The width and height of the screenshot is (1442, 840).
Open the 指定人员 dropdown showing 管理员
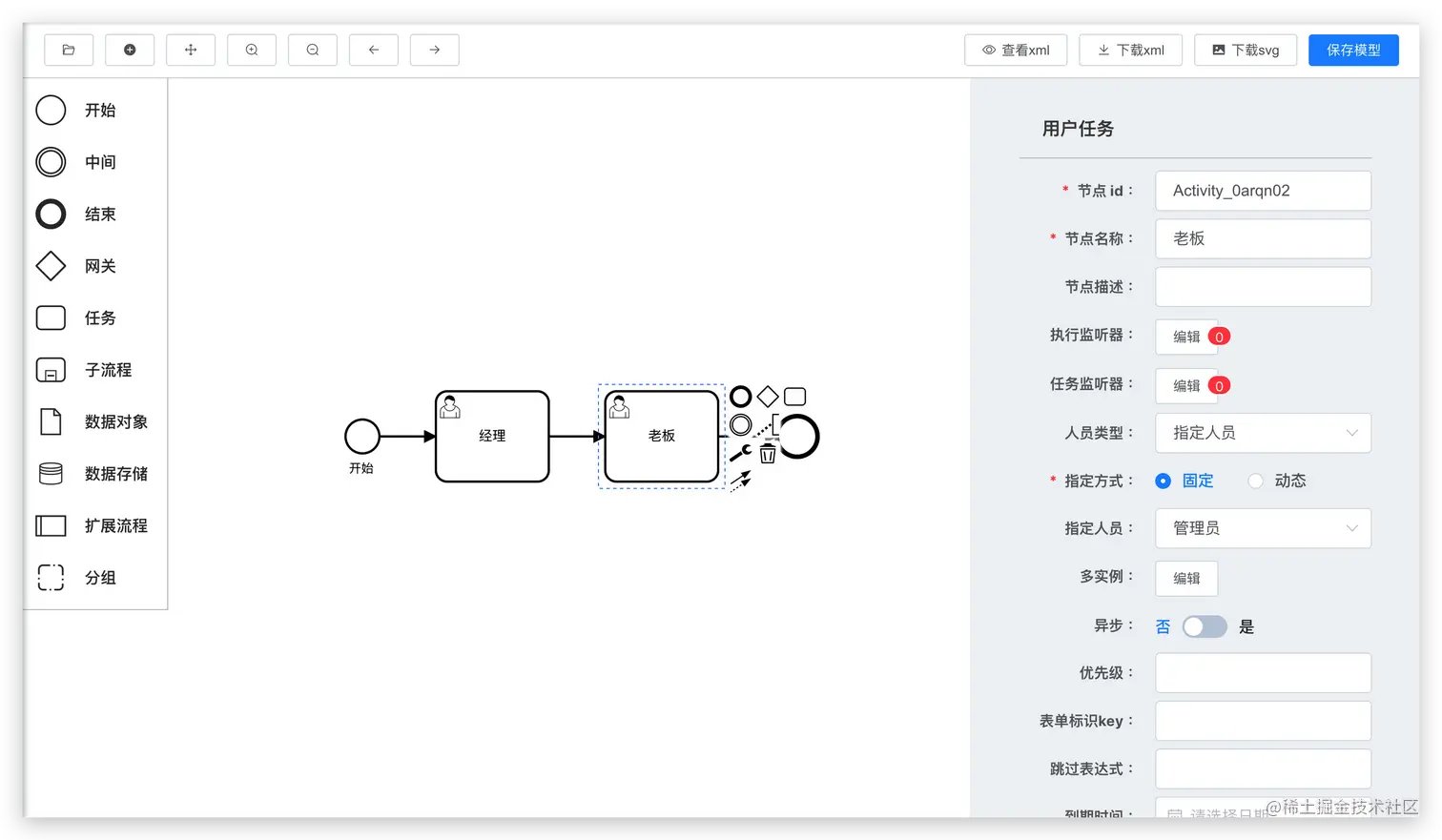pos(1264,528)
